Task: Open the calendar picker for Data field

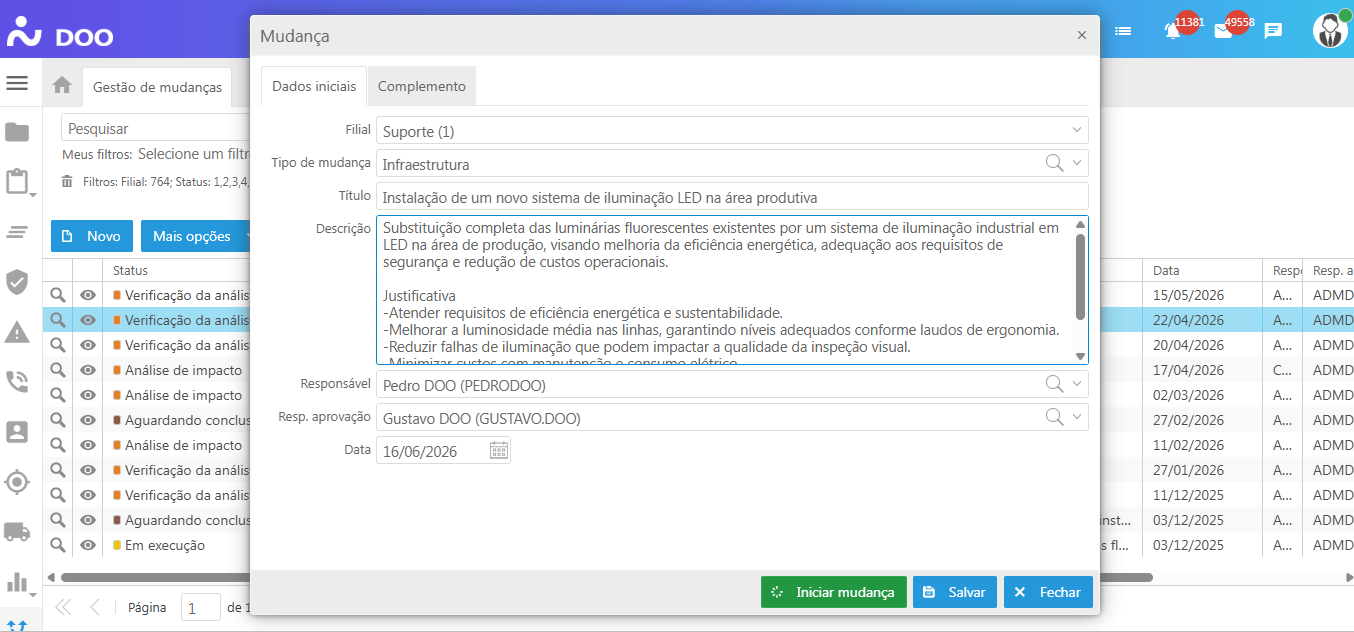Action: tap(499, 451)
